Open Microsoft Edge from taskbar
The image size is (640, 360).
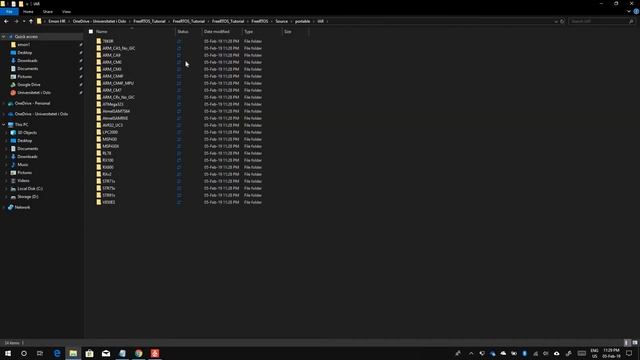57,353
